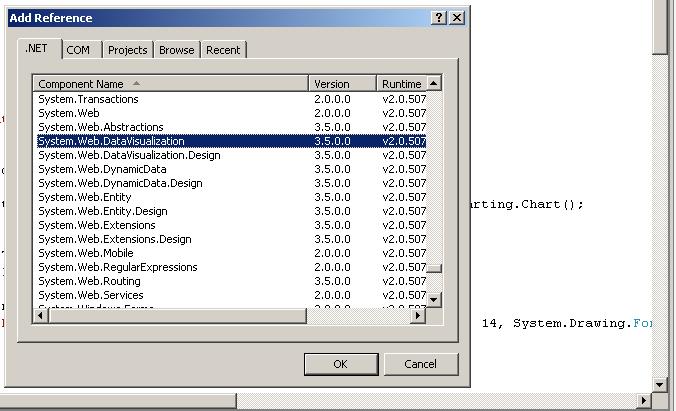Click runtime value of System.Web.Mobile row
The height and width of the screenshot is (411, 676).
(404, 253)
